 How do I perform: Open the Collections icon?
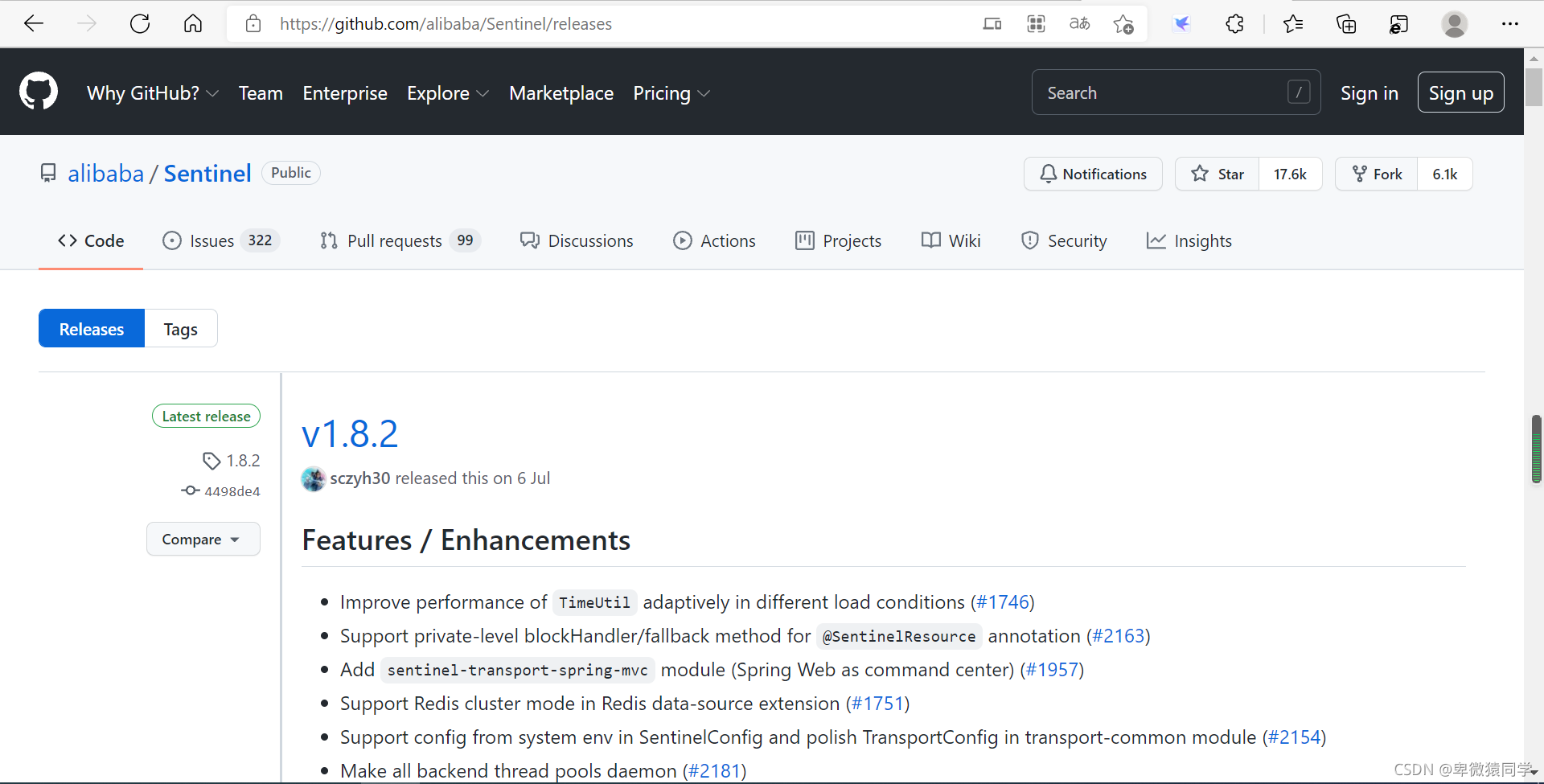click(1346, 24)
